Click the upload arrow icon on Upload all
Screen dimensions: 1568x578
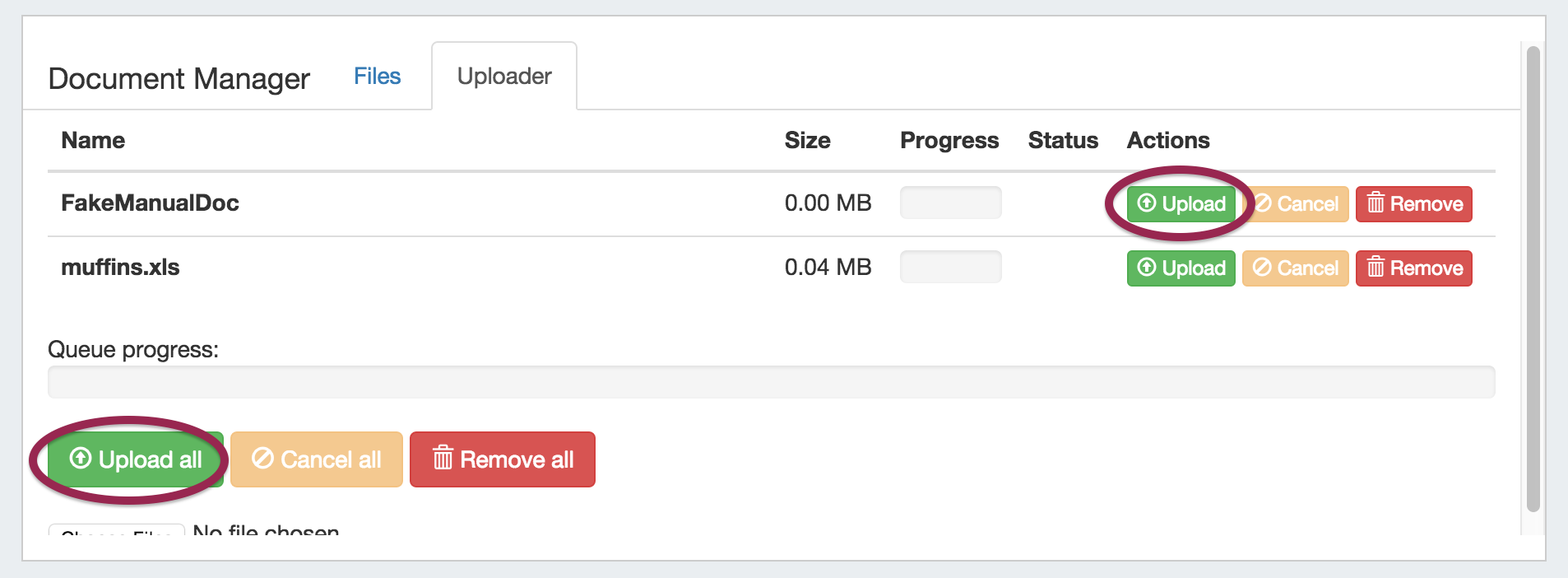81,458
